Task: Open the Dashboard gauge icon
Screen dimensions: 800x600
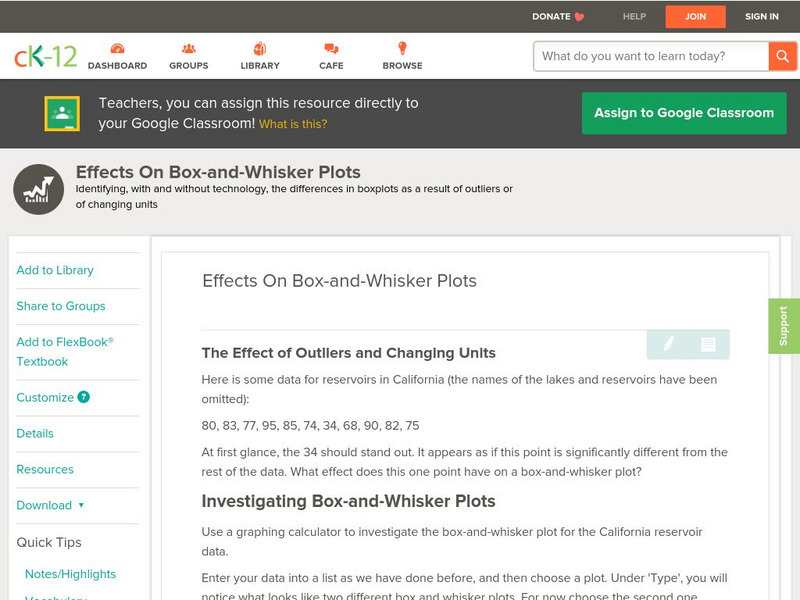Action: 117,48
